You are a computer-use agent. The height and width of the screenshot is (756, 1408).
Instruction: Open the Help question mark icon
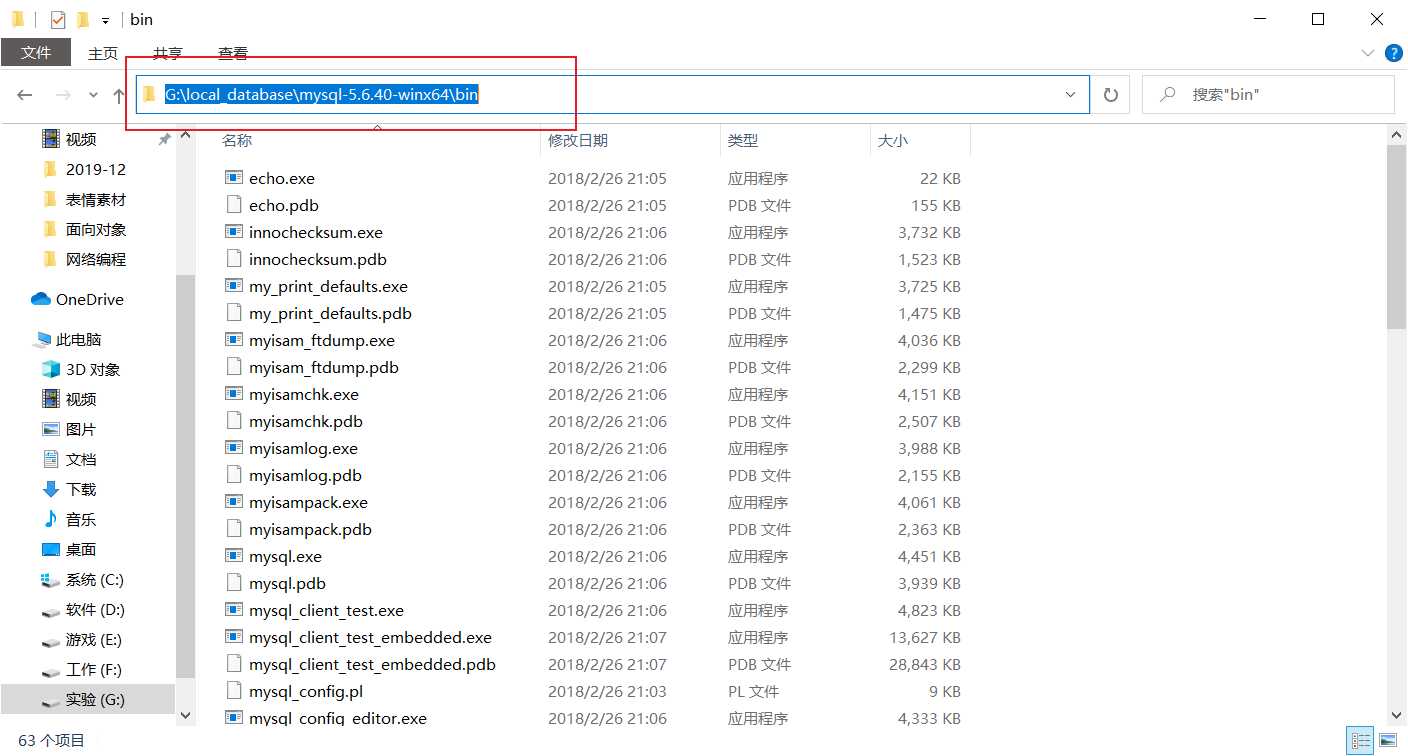tap(1394, 53)
